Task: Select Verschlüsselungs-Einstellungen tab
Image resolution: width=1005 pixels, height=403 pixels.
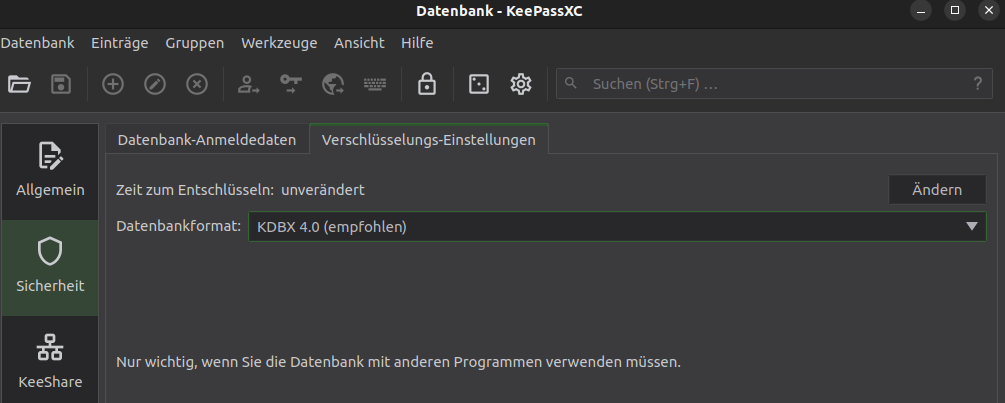Action: click(x=429, y=139)
